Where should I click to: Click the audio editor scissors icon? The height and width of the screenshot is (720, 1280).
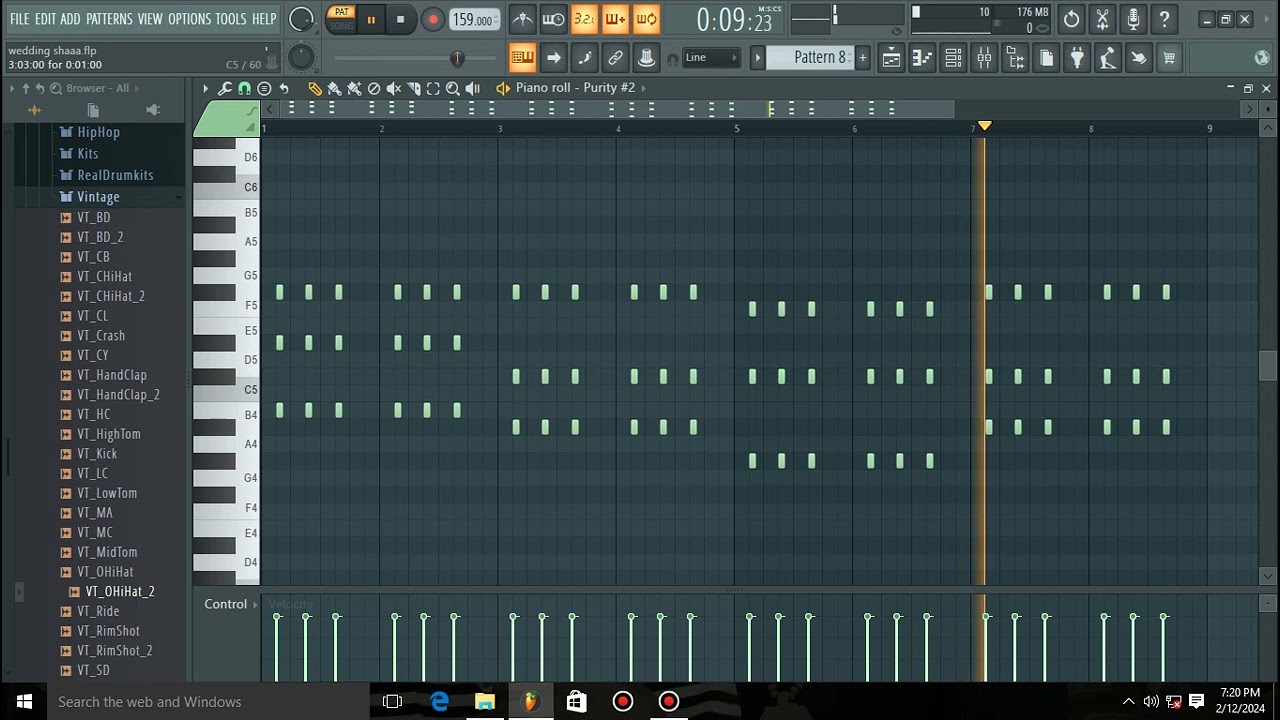pyautogui.click(x=1102, y=19)
